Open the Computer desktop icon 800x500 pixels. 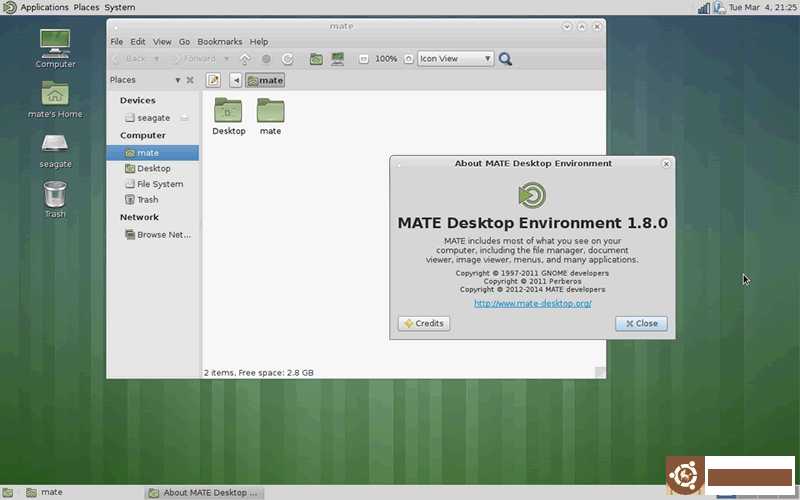(x=55, y=48)
